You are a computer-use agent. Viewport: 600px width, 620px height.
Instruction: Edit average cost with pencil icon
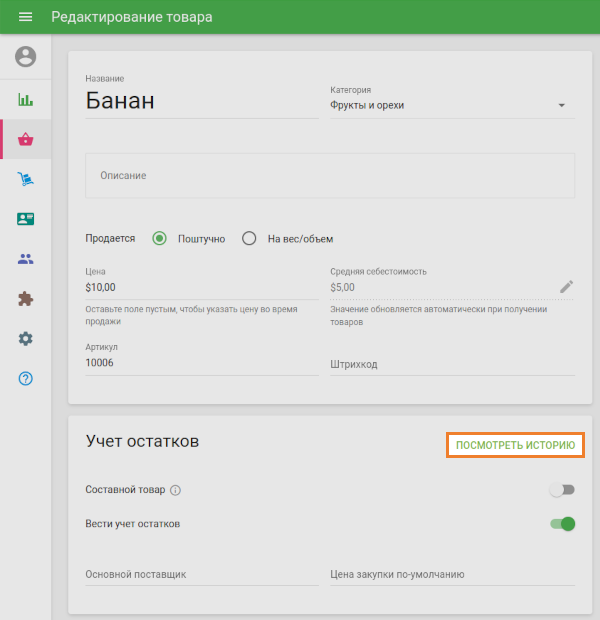pos(566,287)
